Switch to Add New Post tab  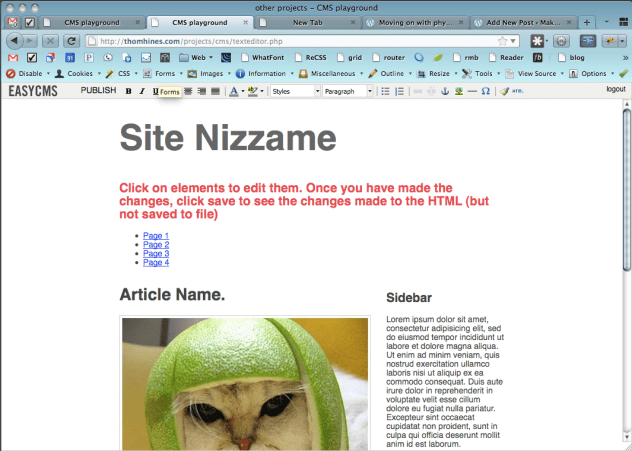pyautogui.click(x=526, y=21)
